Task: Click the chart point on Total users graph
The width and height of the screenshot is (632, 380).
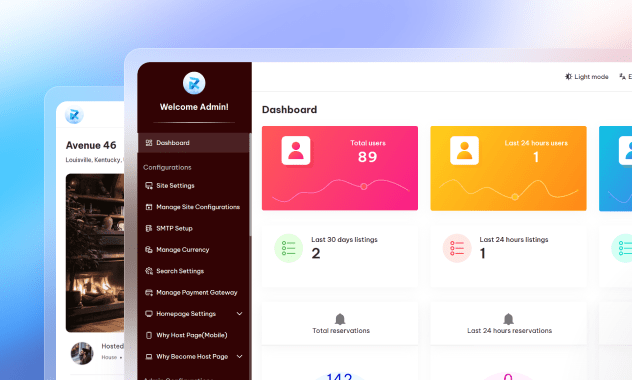Action: 364,186
